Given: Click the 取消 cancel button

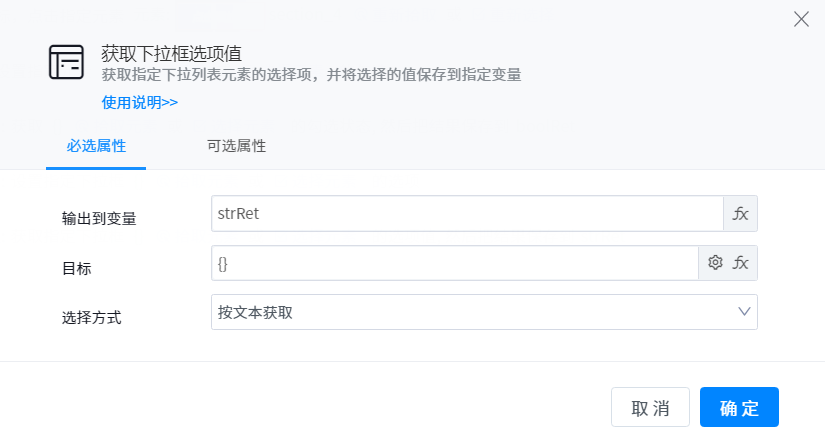Looking at the screenshot, I should click(x=650, y=408).
